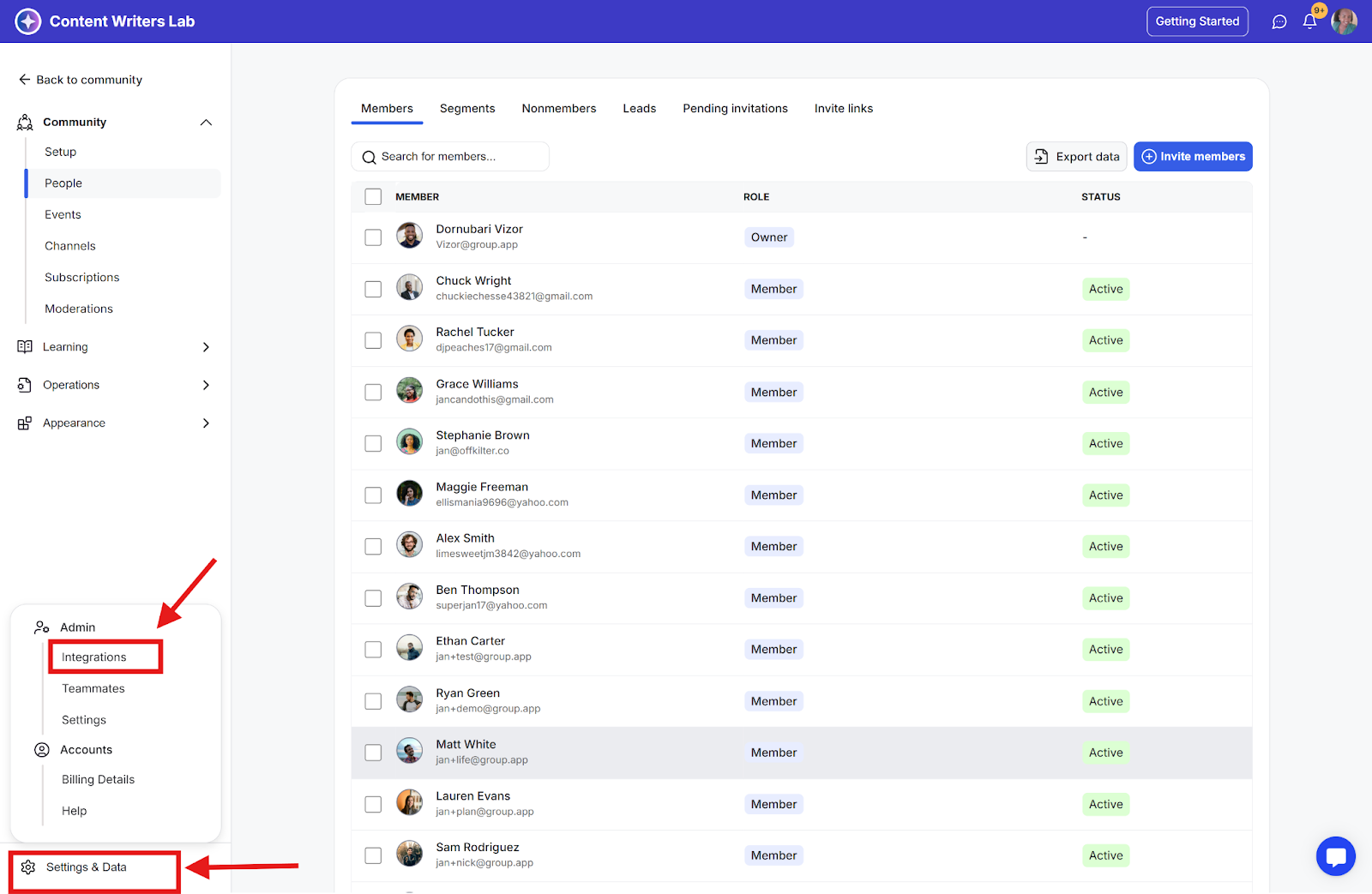1372x894 pixels.
Task: Click the Export data button
Action: pos(1076,157)
